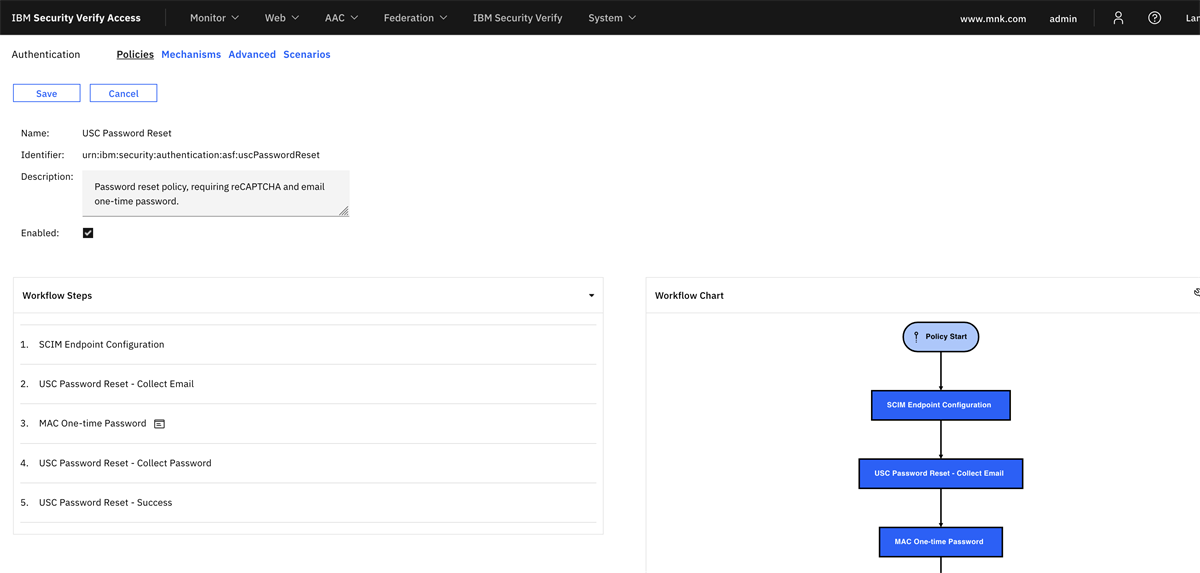Select the MAC One-time Password chart node
Image resolution: width=1200 pixels, height=573 pixels.
pyautogui.click(x=940, y=542)
